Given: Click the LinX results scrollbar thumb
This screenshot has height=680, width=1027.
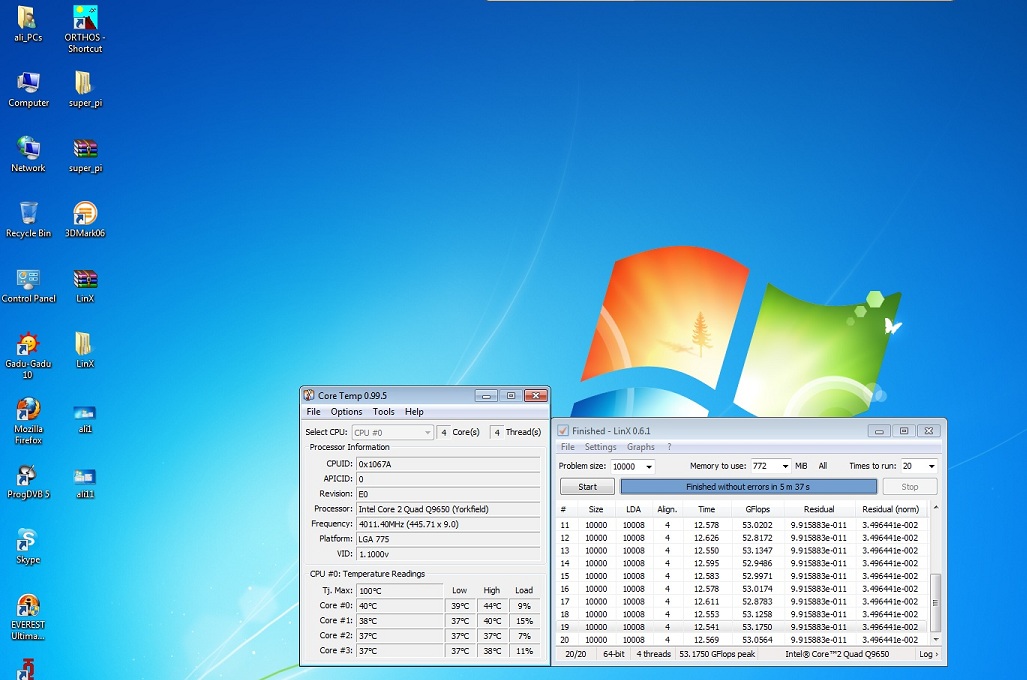Looking at the screenshot, I should click(935, 603).
